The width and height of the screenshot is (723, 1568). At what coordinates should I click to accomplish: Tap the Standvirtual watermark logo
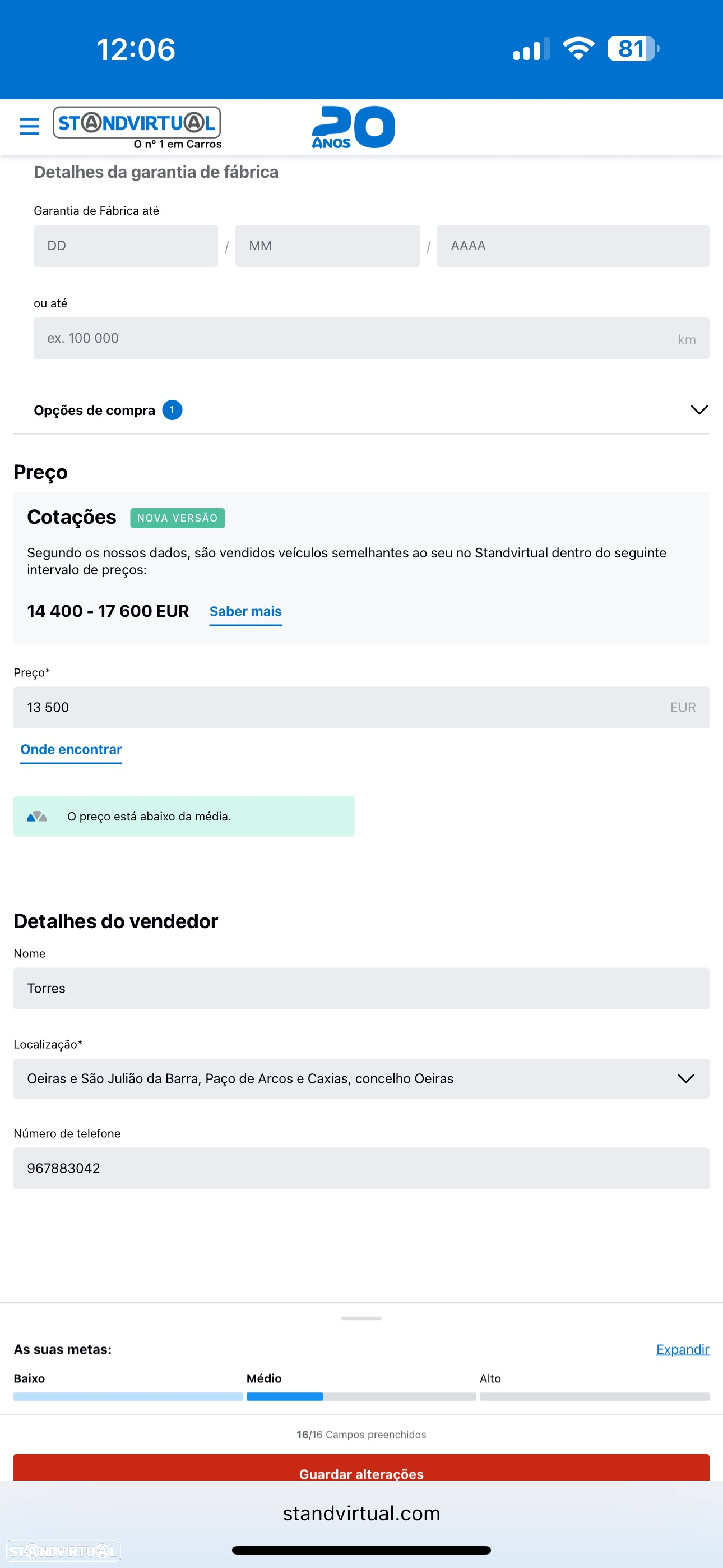pyautogui.click(x=63, y=1551)
